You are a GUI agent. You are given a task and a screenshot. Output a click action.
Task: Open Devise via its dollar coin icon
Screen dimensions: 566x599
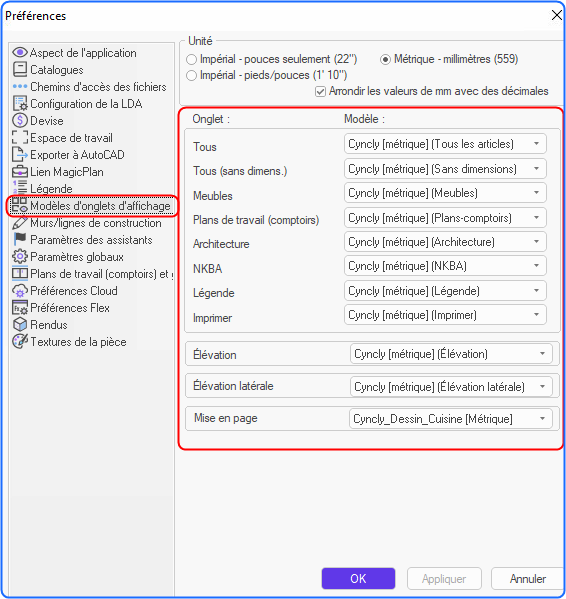[20, 120]
